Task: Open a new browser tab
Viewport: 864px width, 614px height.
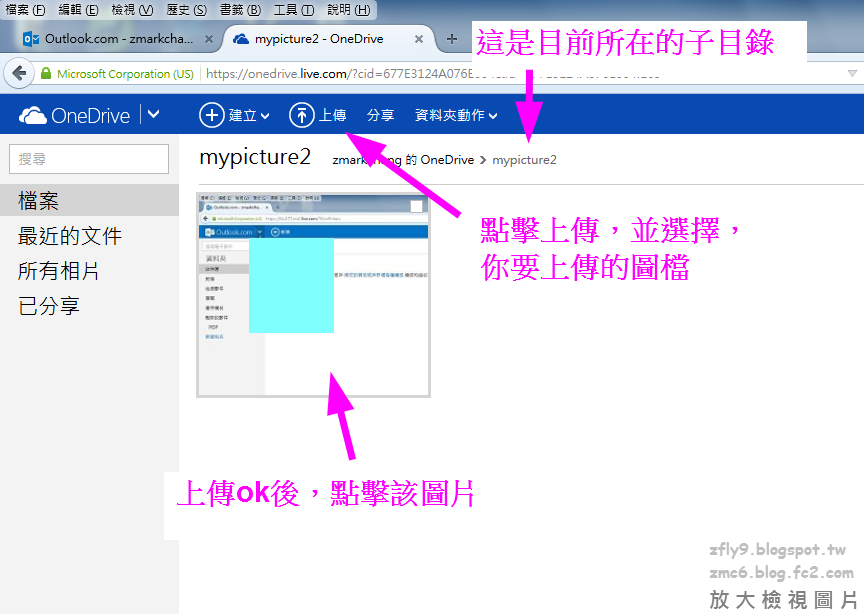Action: pyautogui.click(x=451, y=39)
